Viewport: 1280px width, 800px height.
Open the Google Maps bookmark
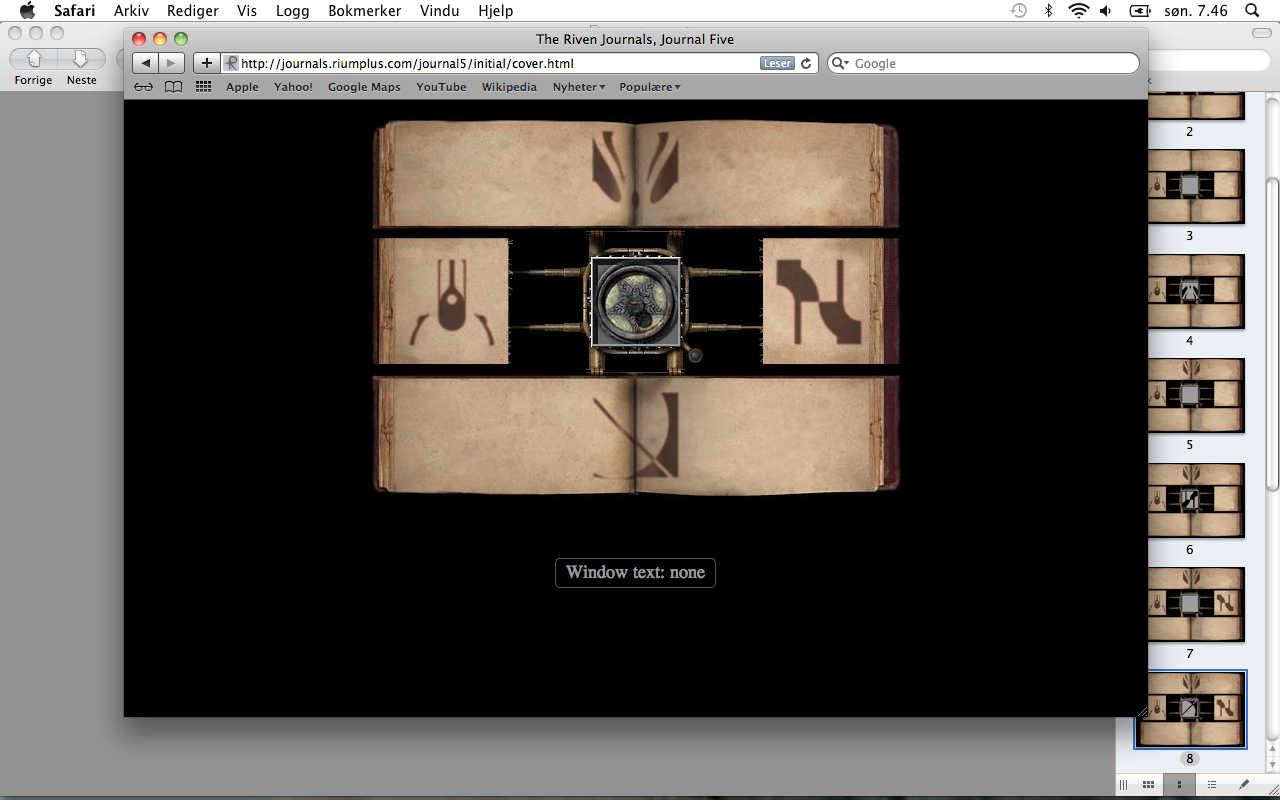tap(364, 87)
